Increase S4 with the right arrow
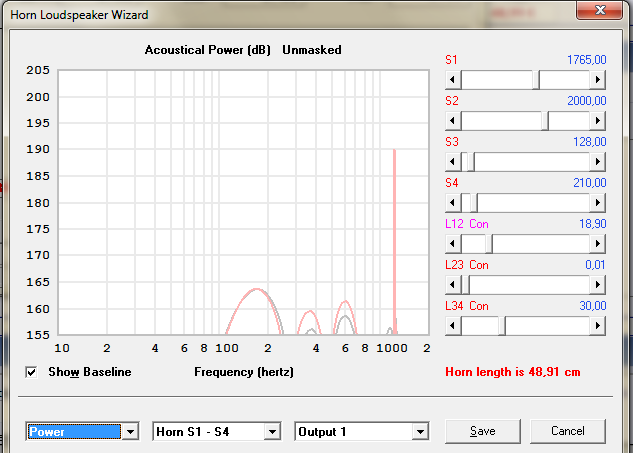Screen dimensions: 633x453 [x=597, y=203]
